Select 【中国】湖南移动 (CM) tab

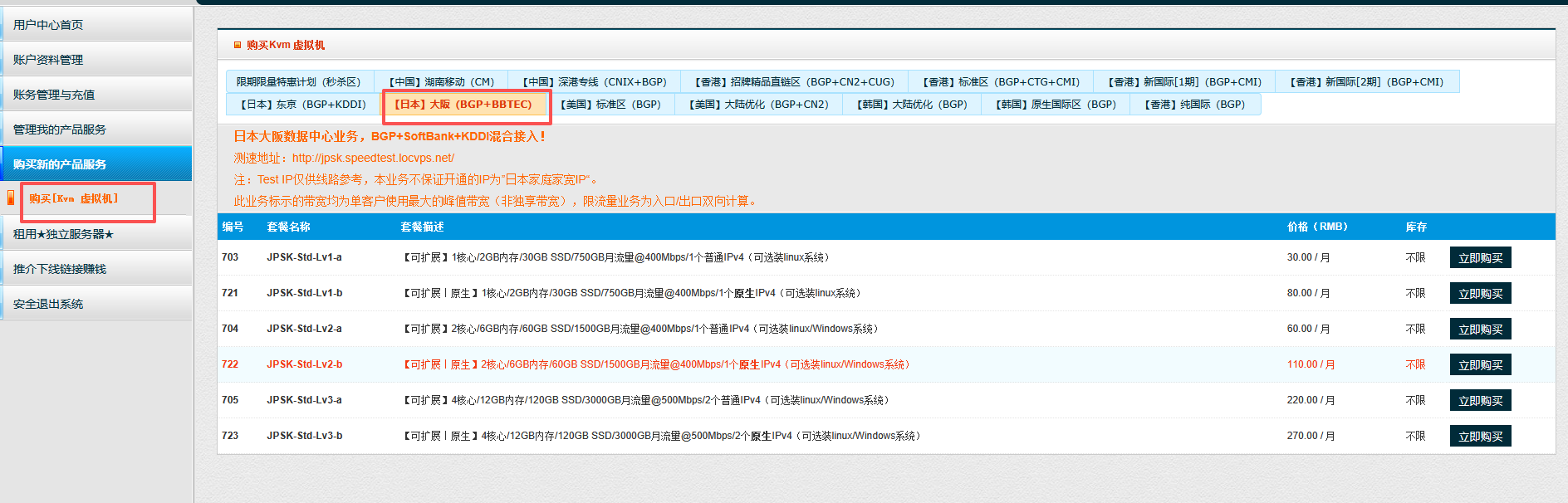(441, 82)
